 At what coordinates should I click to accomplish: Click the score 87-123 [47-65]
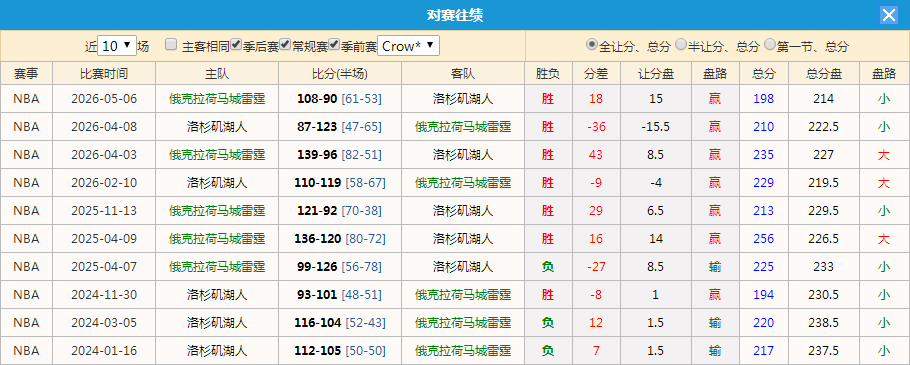click(x=340, y=127)
